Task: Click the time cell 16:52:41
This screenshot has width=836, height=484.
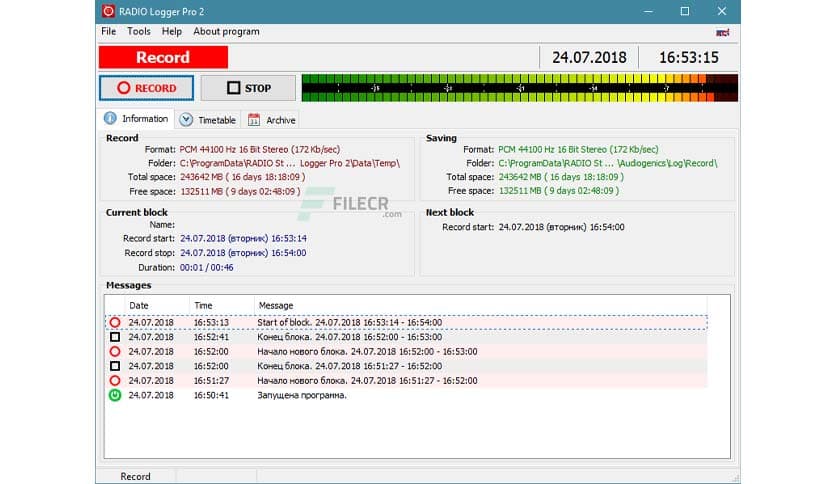Action: click(211, 337)
